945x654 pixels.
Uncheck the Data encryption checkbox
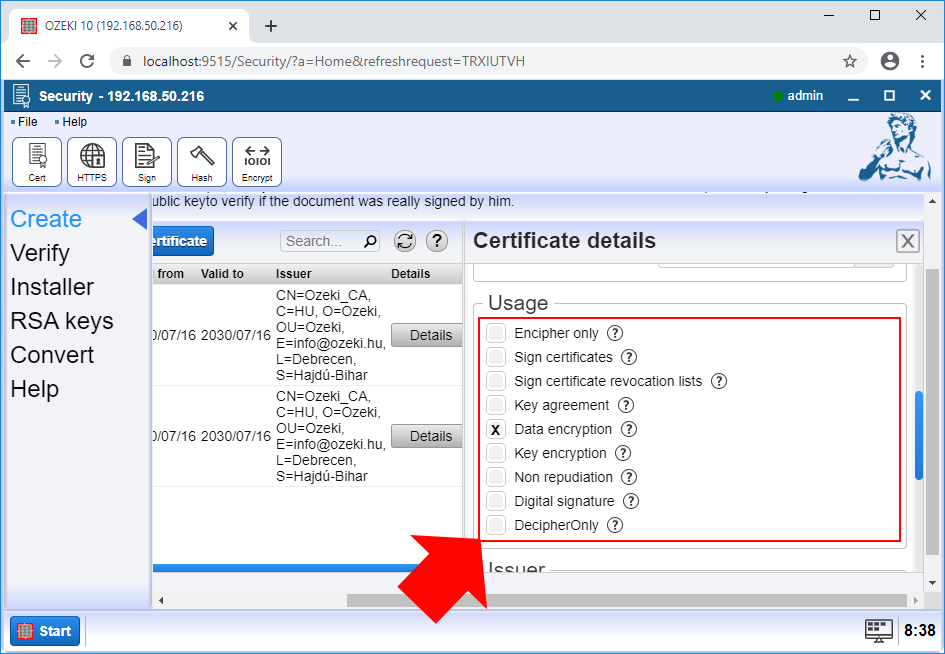point(496,429)
